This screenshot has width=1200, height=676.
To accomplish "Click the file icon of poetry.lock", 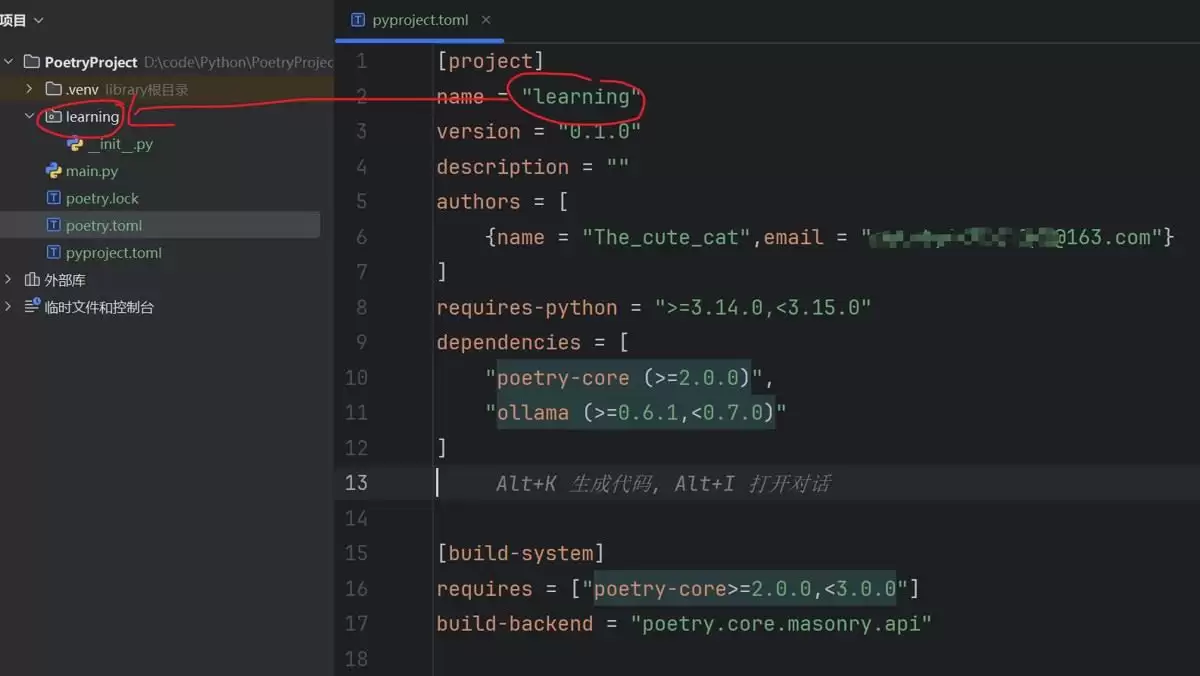I will [54, 198].
